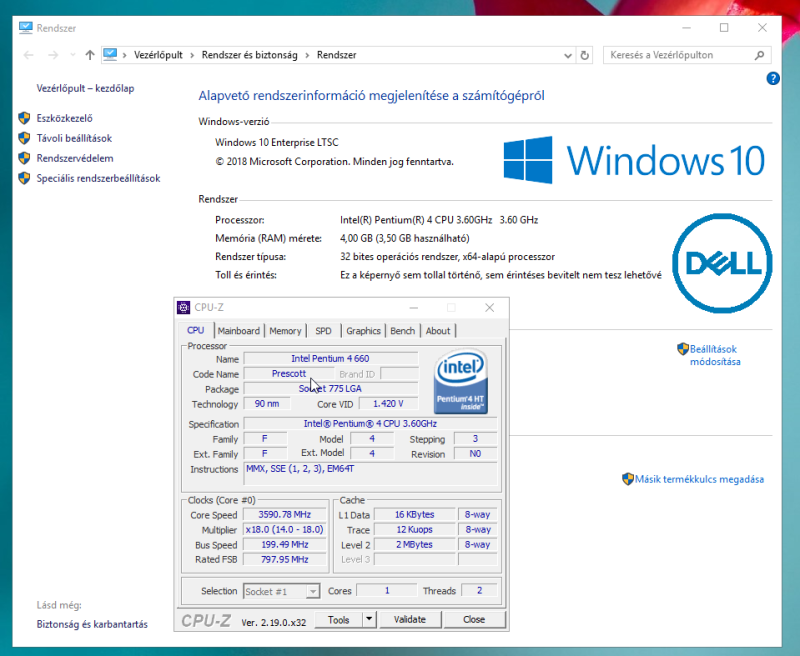Viewport: 800px width, 656px height.
Task: Click the Windows 10 logo
Action: click(634, 160)
